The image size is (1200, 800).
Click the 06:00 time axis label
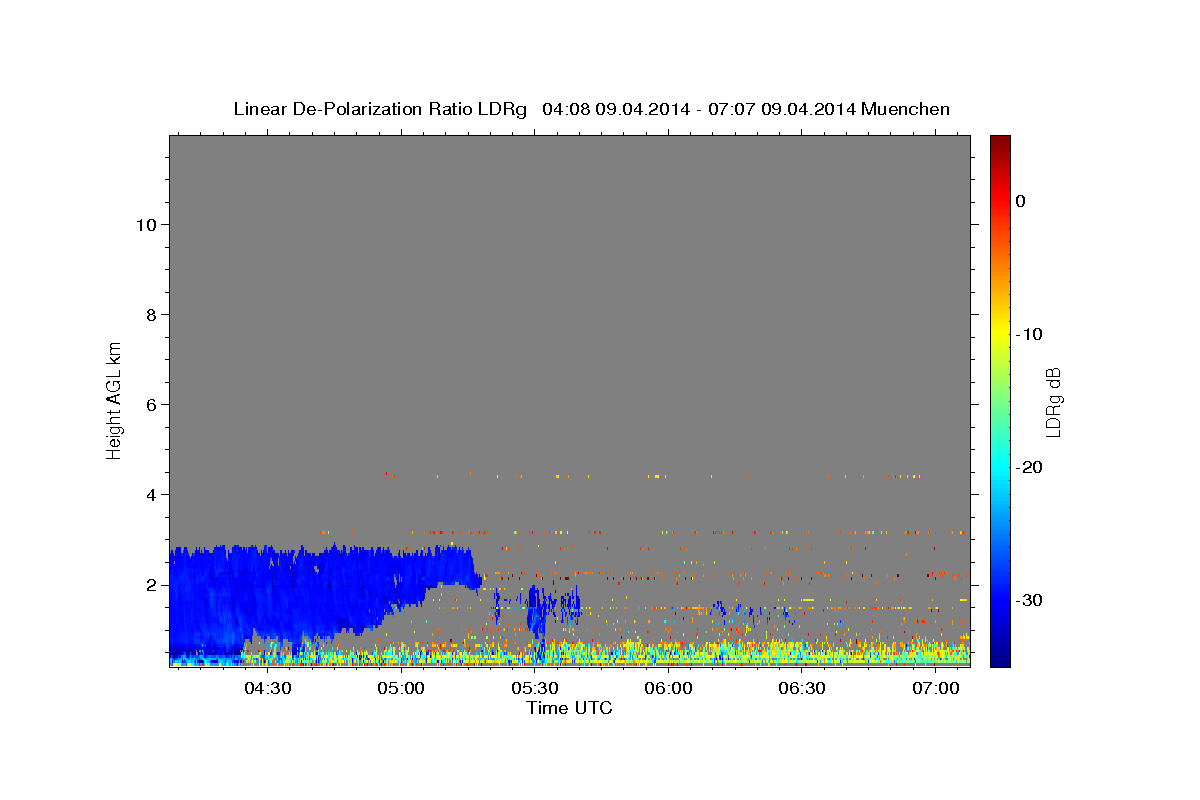coord(669,689)
